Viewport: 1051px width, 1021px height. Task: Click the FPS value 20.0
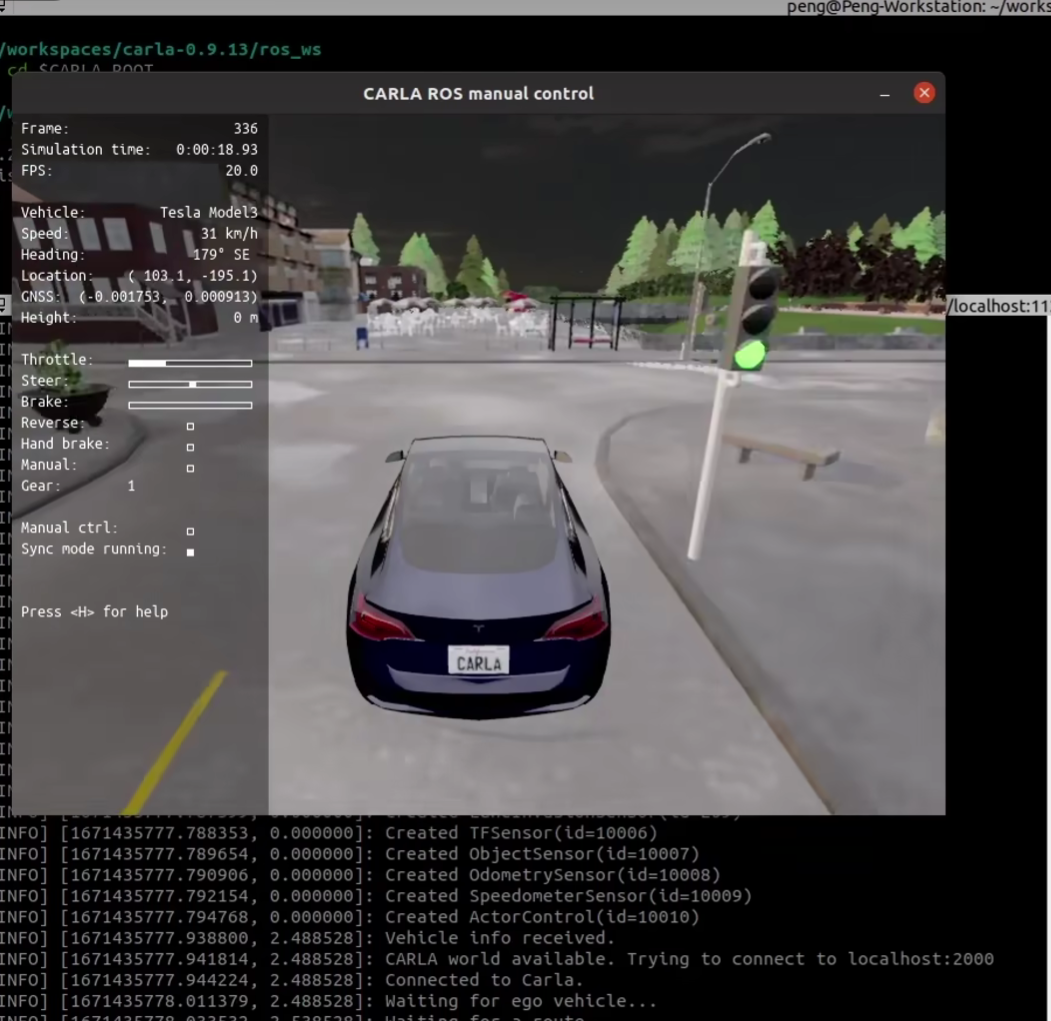coord(241,170)
